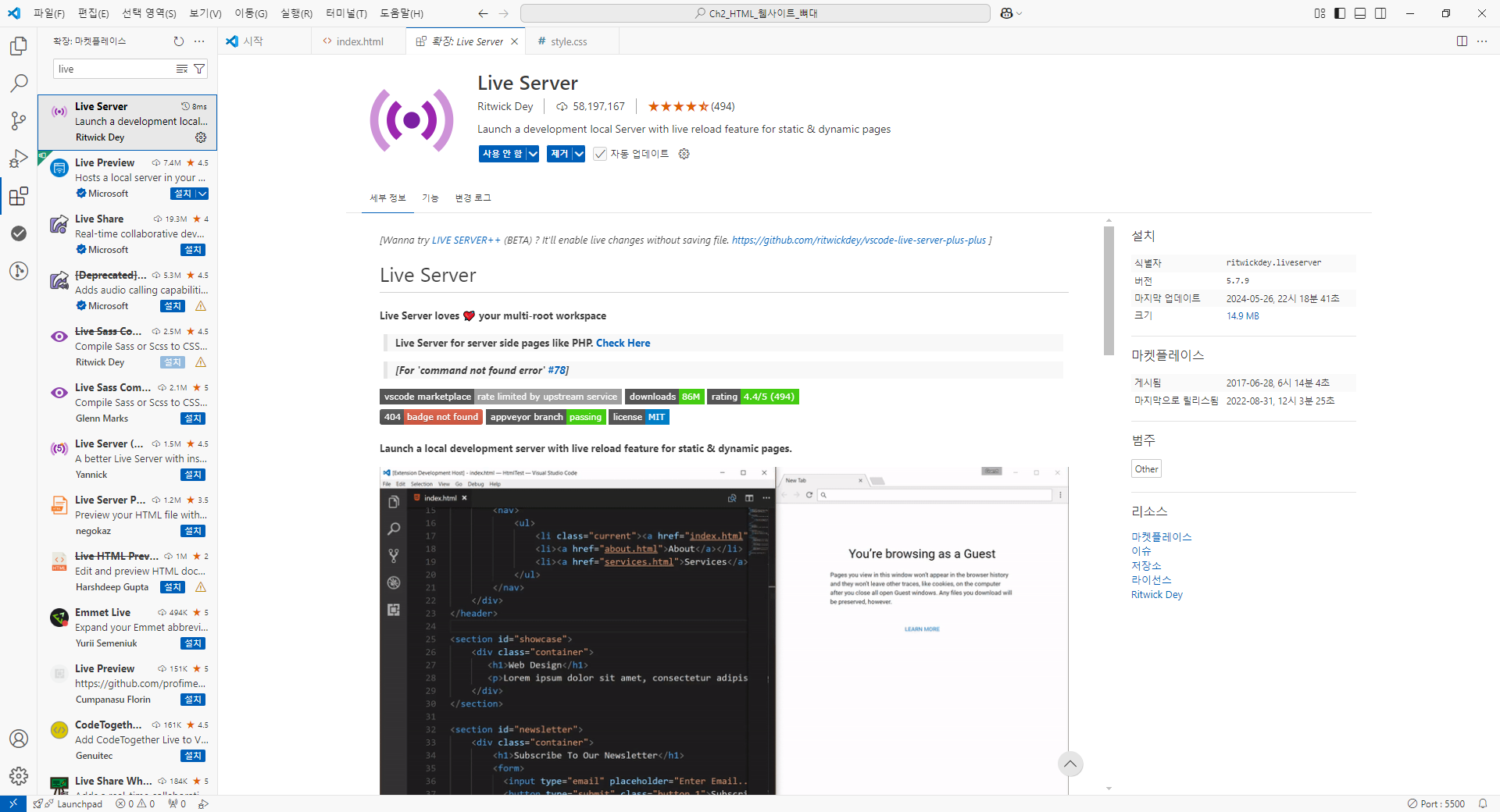Screen dimensions: 1500x812
Task: Refresh the extensions marketplace list
Action: coord(179,41)
